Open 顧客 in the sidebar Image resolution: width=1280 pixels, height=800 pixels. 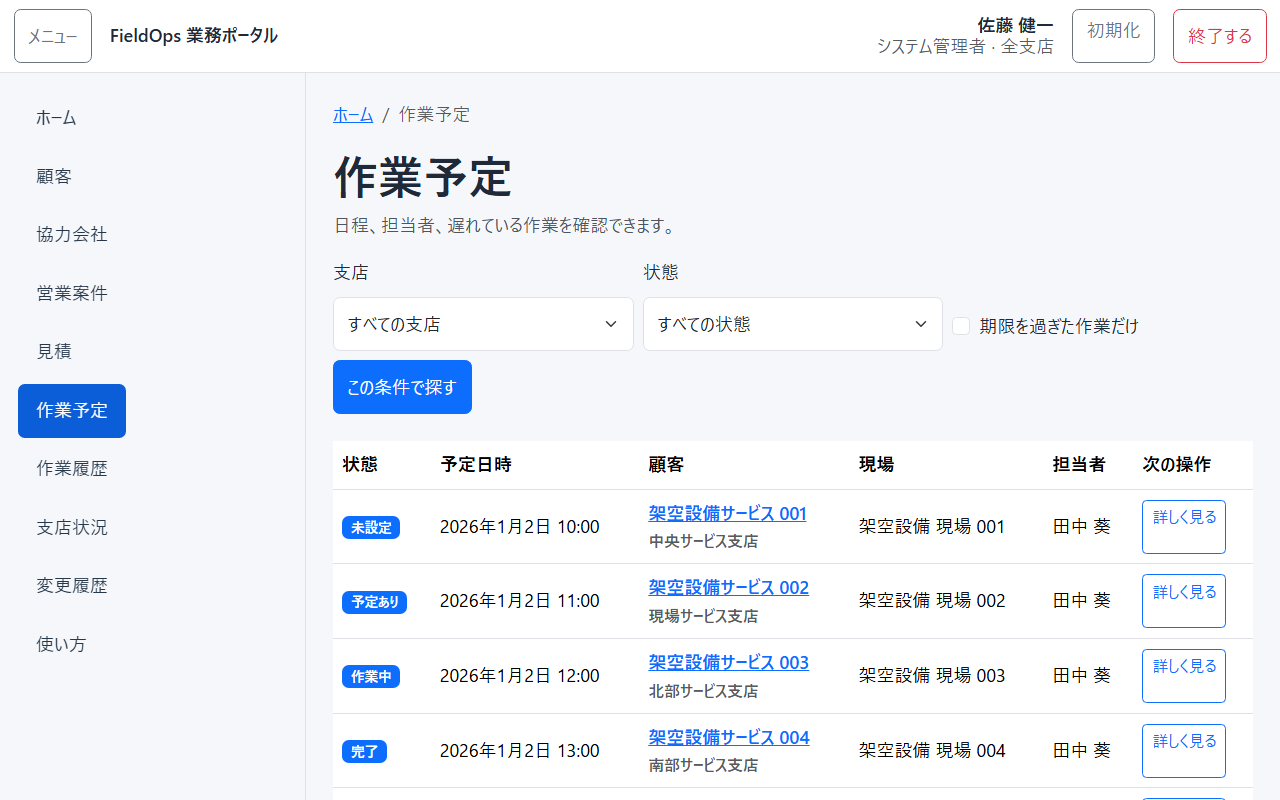54,176
